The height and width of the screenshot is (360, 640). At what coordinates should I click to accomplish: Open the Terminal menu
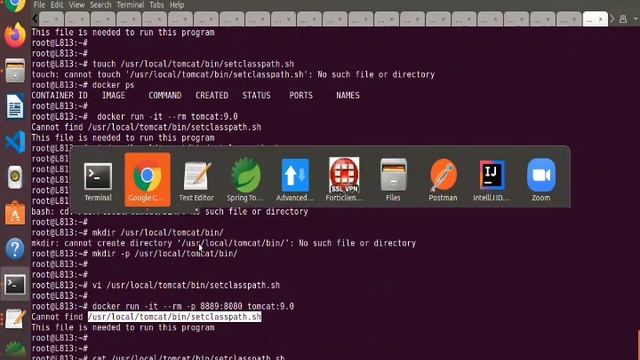click(130, 5)
